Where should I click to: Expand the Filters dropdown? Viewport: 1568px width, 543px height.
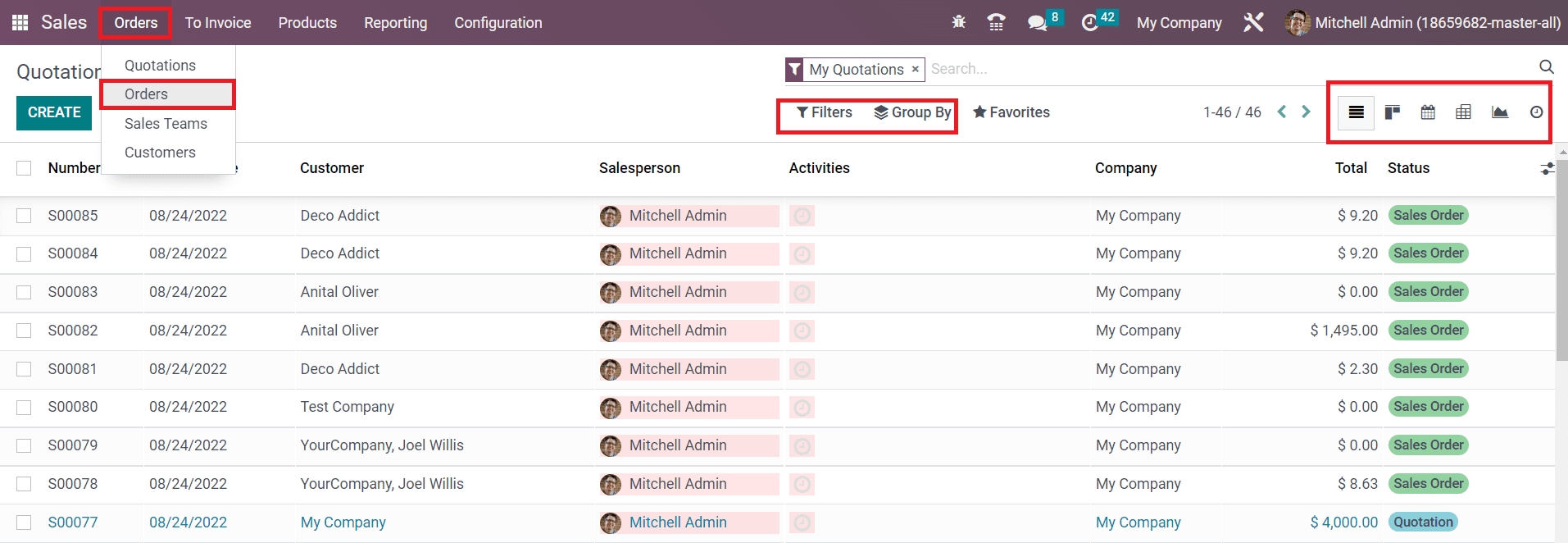click(824, 112)
